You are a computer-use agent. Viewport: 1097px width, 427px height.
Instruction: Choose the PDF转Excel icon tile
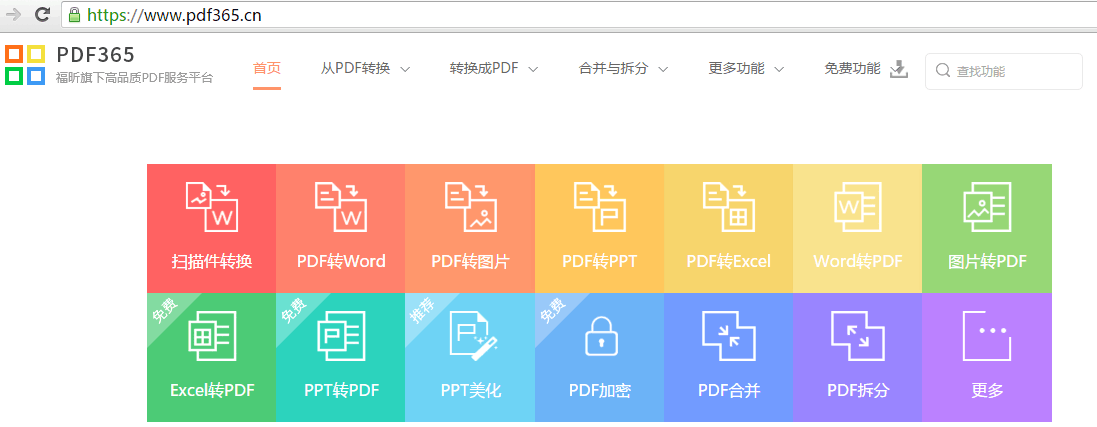click(x=728, y=206)
